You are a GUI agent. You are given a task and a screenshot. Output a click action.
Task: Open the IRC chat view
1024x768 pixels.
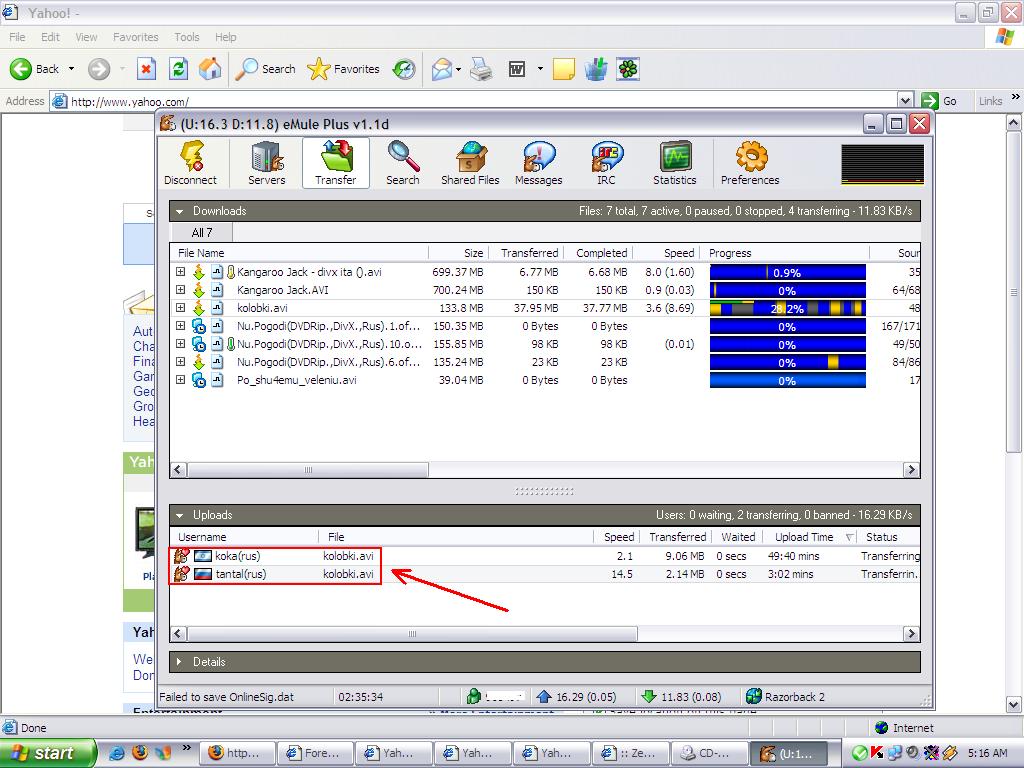point(606,163)
